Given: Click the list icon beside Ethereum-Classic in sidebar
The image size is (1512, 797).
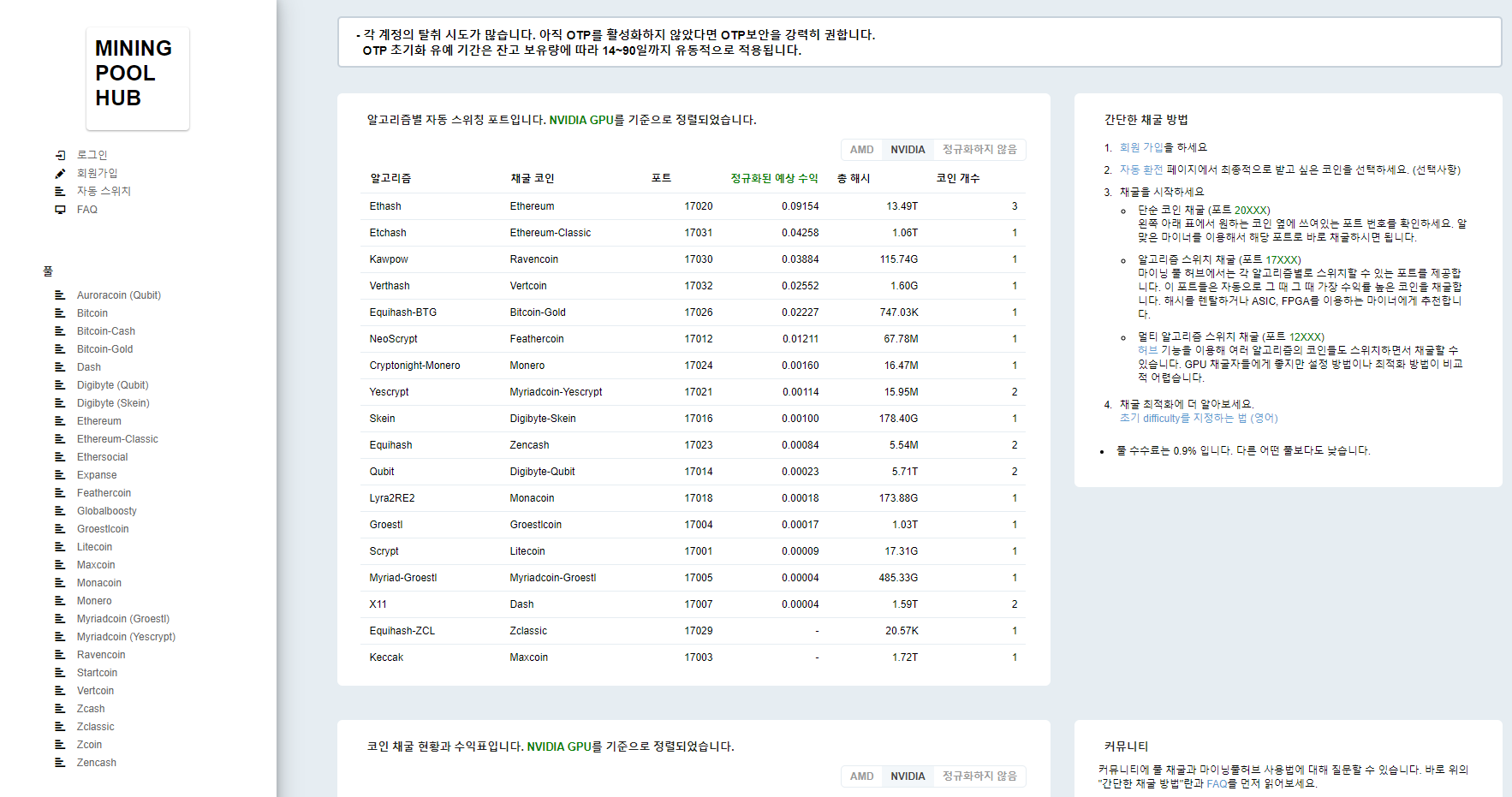Looking at the screenshot, I should click(x=60, y=439).
